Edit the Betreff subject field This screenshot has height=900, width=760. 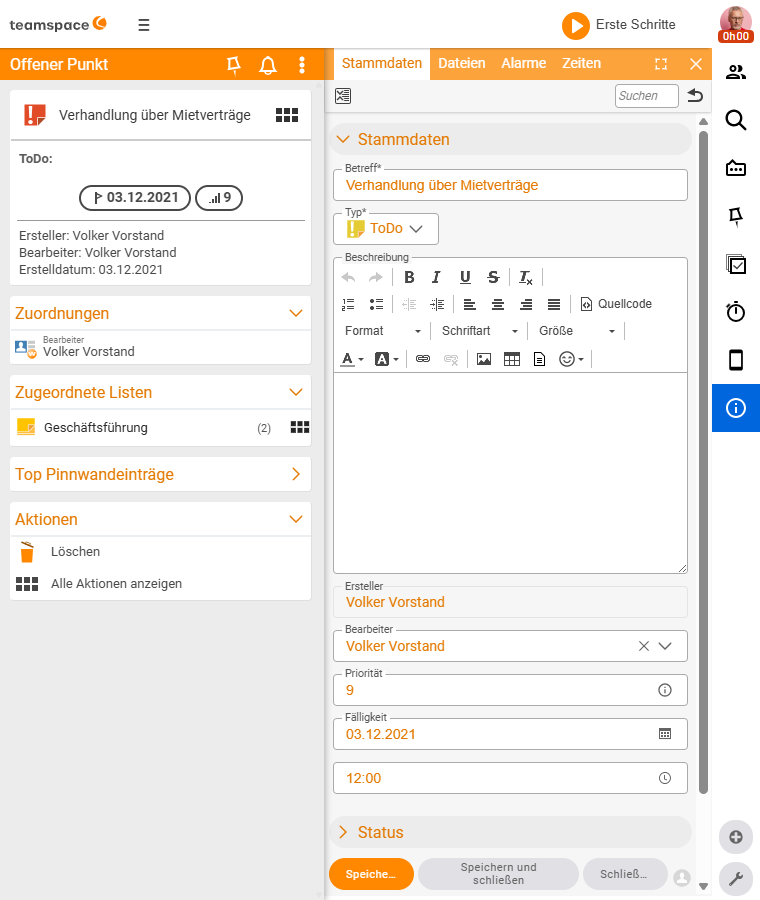tap(510, 185)
